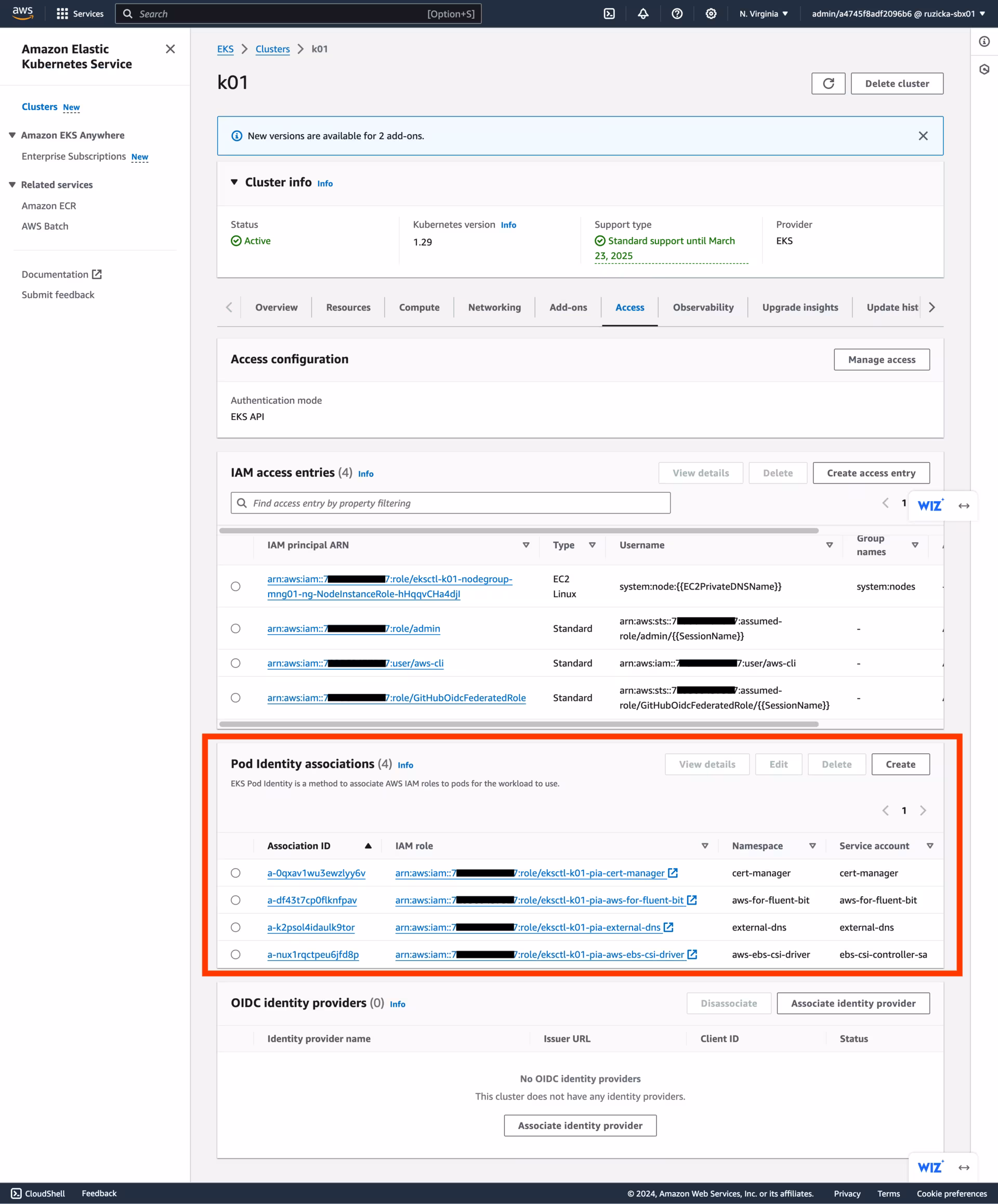Click the cluster refresh button icon
This screenshot has width=998, height=1204.
click(x=828, y=84)
